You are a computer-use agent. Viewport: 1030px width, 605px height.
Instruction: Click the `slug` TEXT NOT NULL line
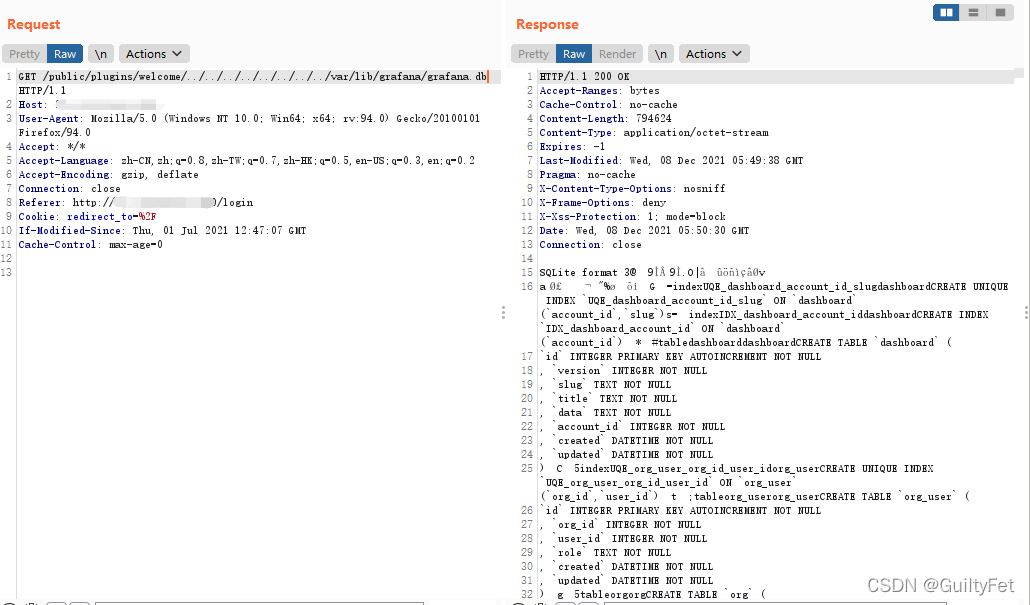click(x=605, y=385)
